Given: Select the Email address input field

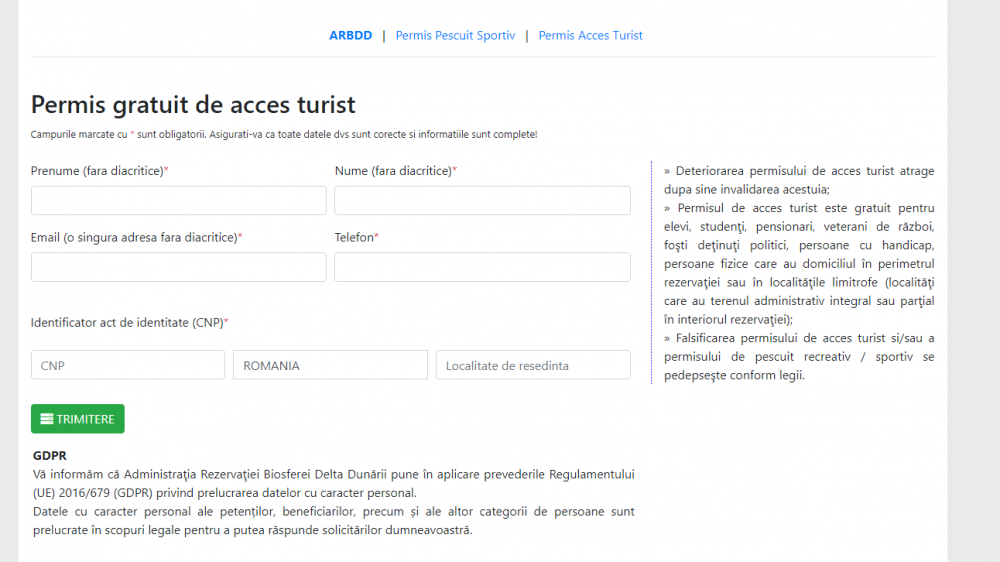Looking at the screenshot, I should pos(179,267).
